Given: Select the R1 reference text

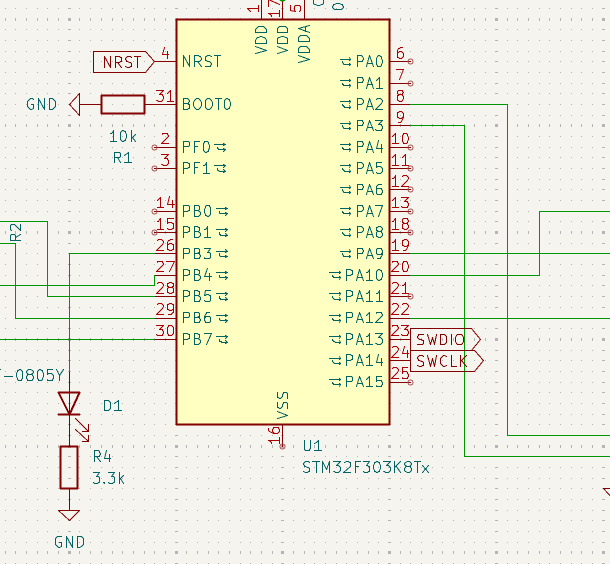Looking at the screenshot, I should [x=123, y=158].
